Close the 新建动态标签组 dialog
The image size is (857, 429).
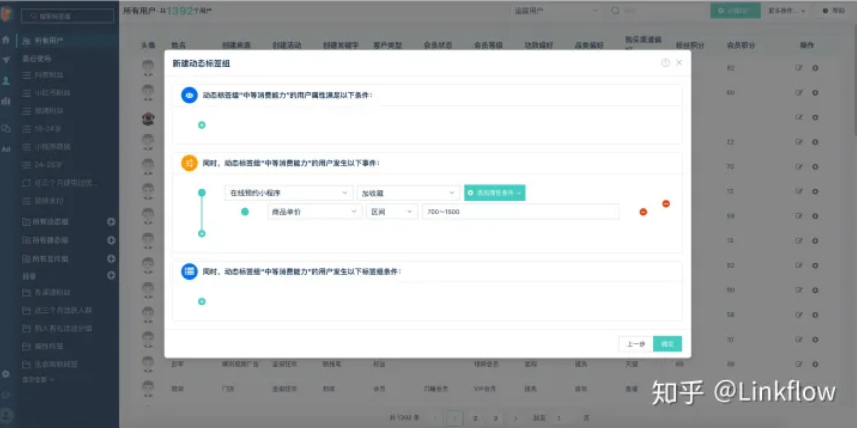point(679,63)
